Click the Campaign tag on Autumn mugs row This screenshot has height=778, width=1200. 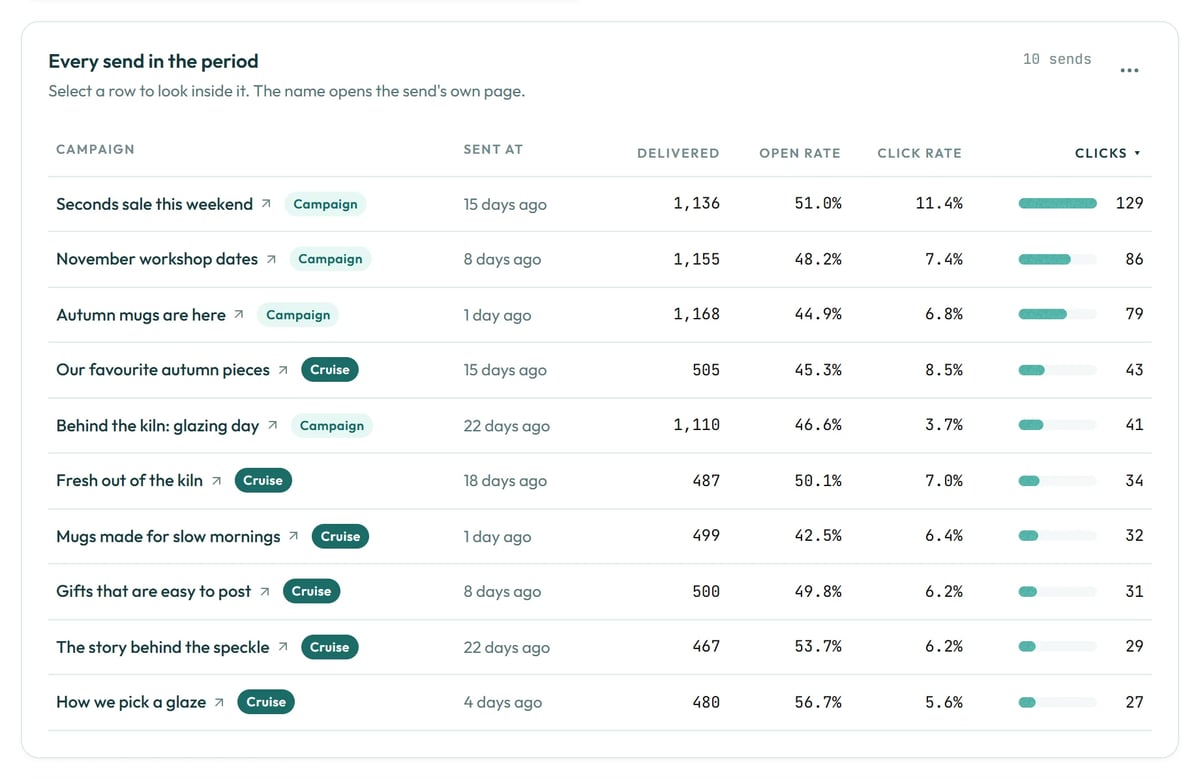point(298,315)
